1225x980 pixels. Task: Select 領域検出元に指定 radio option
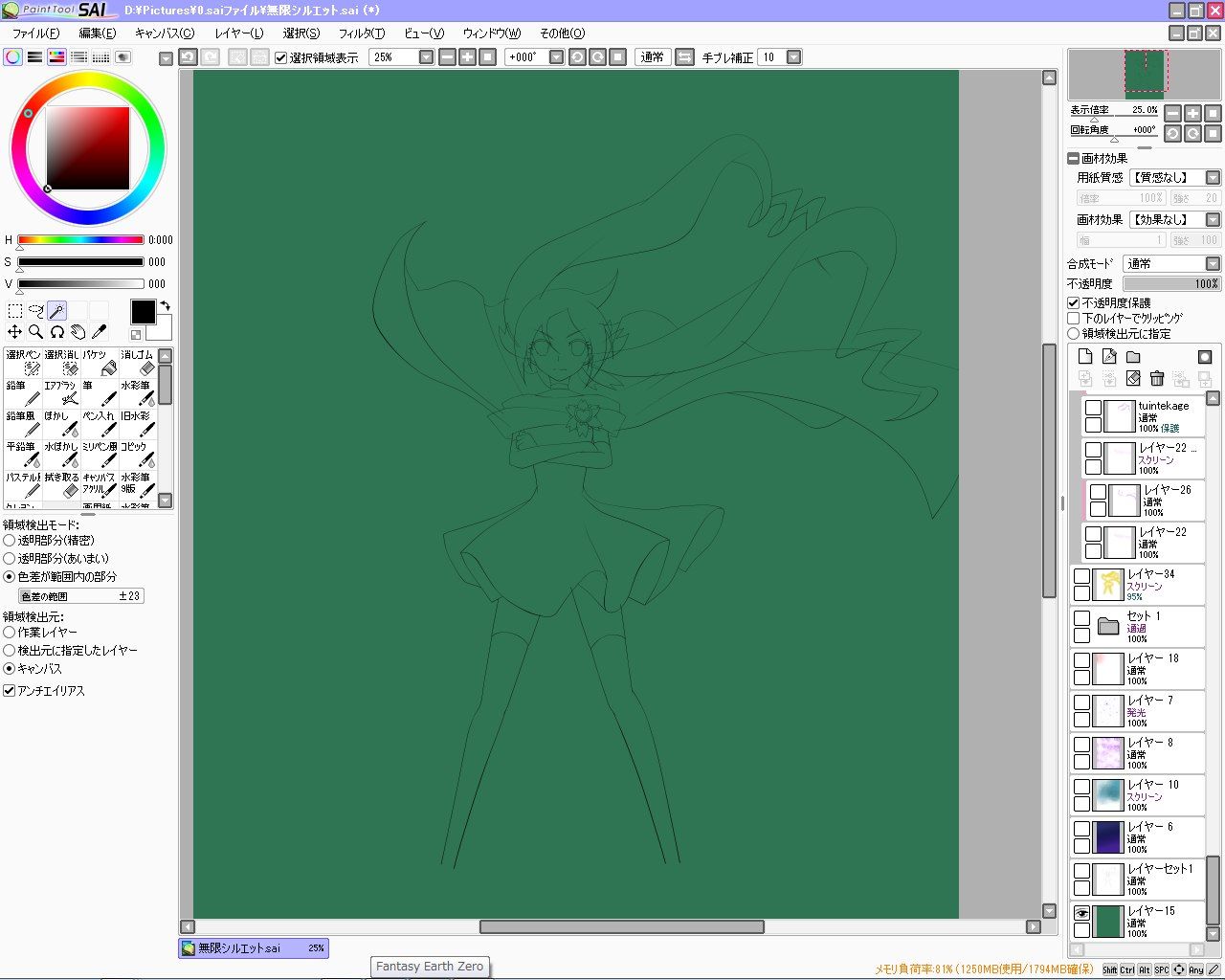pyautogui.click(x=1074, y=334)
